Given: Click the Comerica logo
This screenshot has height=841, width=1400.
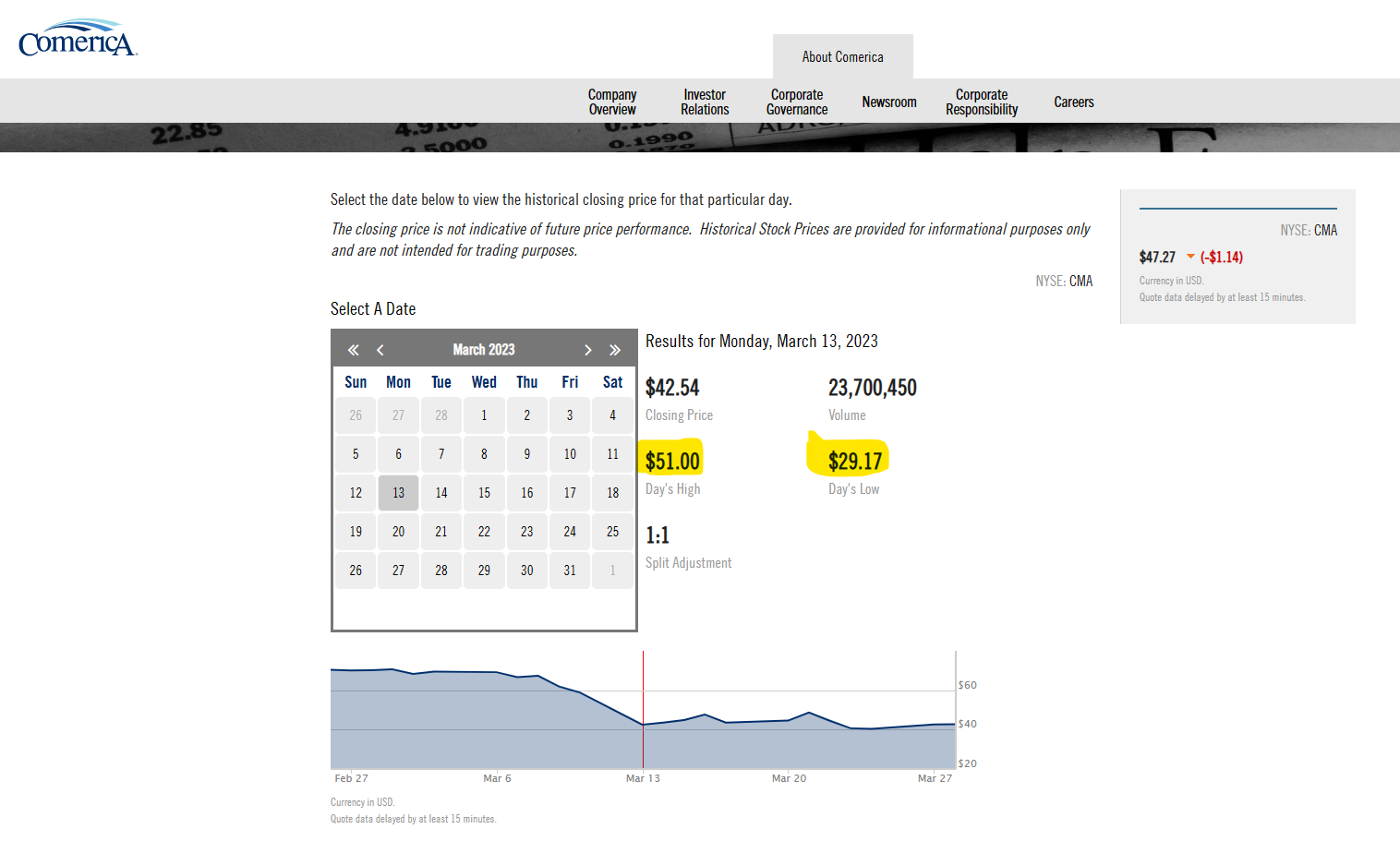Looking at the screenshot, I should (x=78, y=39).
